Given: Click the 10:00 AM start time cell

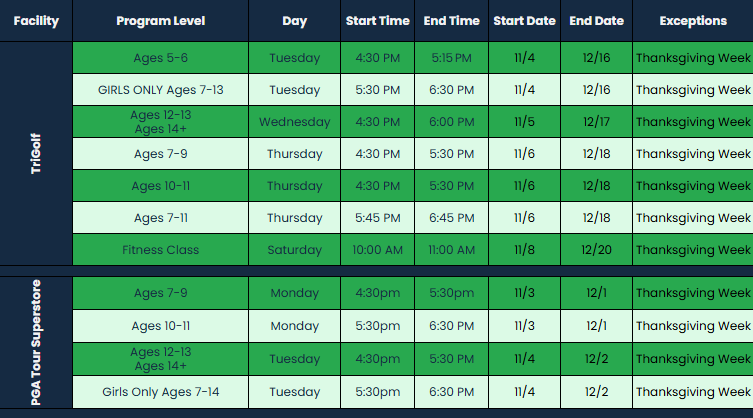Looking at the screenshot, I should [377, 250].
